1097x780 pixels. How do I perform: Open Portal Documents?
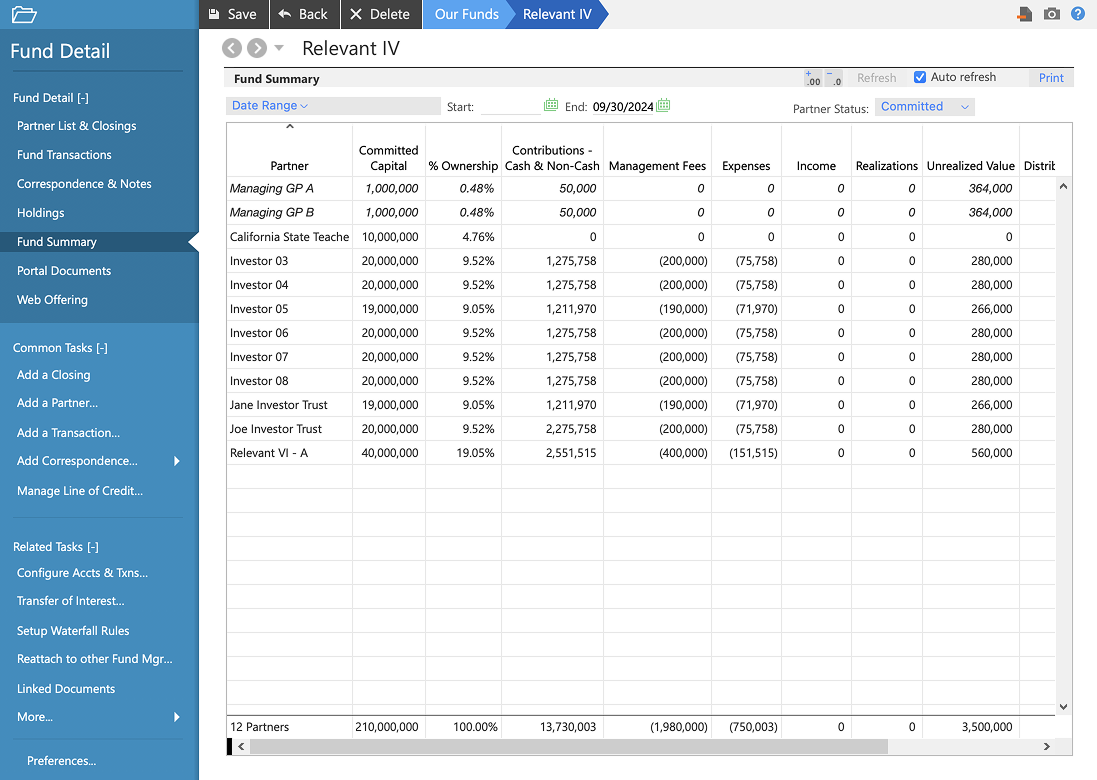pos(64,271)
